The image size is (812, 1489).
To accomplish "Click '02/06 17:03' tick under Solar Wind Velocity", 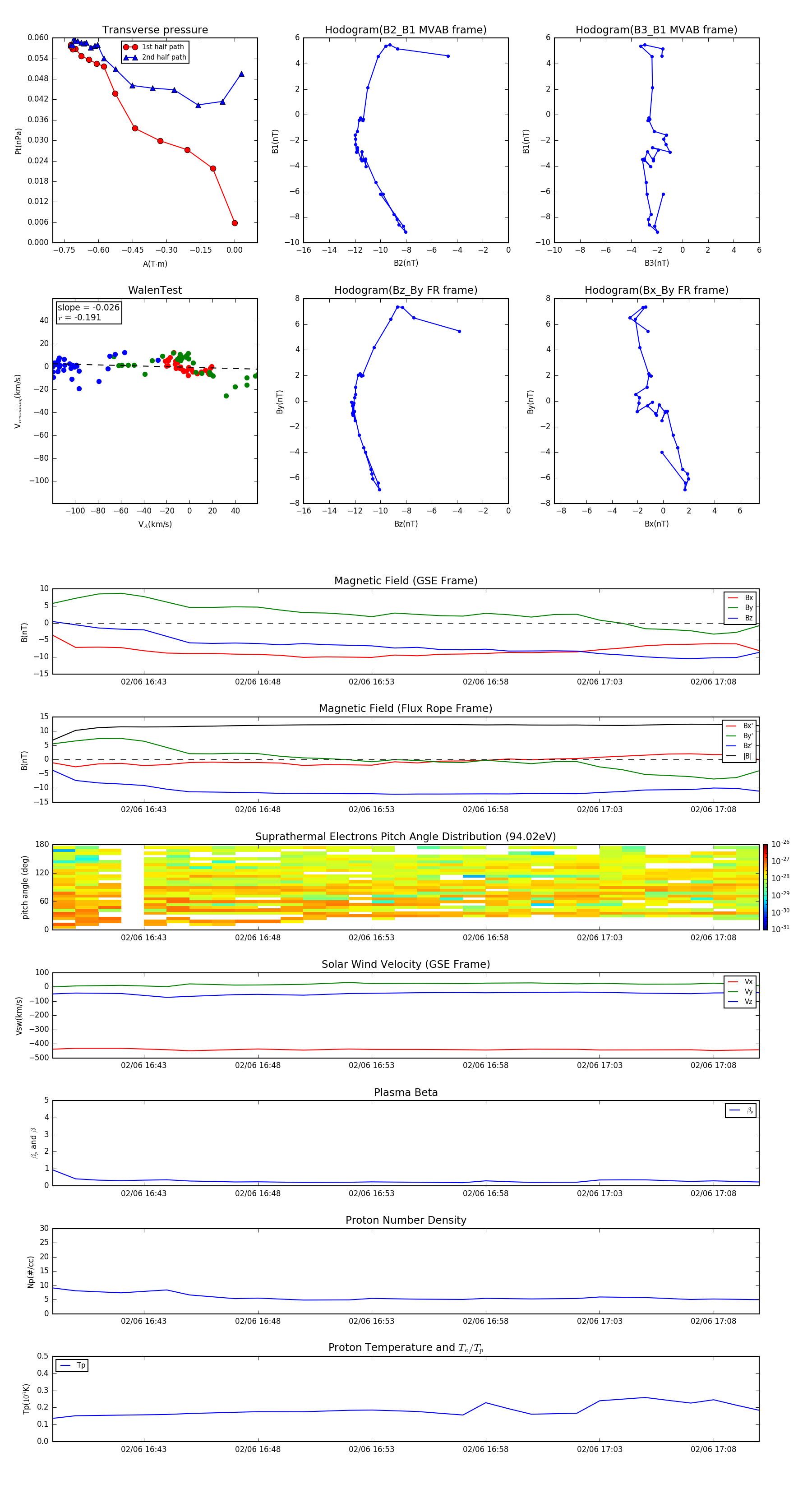I will [x=600, y=1065].
